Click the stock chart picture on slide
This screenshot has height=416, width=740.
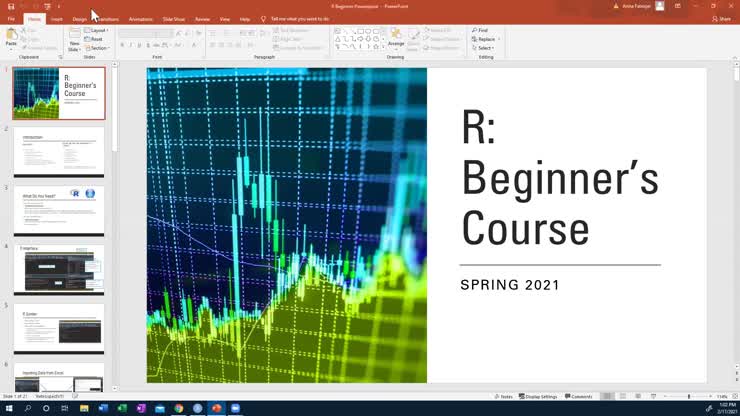[x=287, y=225]
